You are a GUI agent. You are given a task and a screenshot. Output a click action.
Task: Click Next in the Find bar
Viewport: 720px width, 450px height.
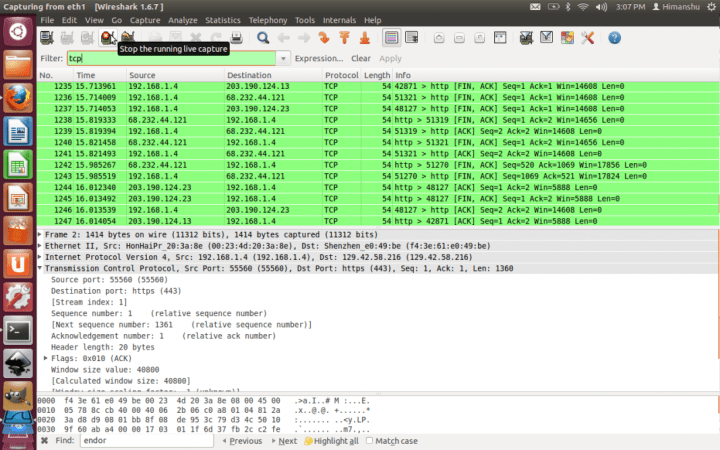click(284, 441)
